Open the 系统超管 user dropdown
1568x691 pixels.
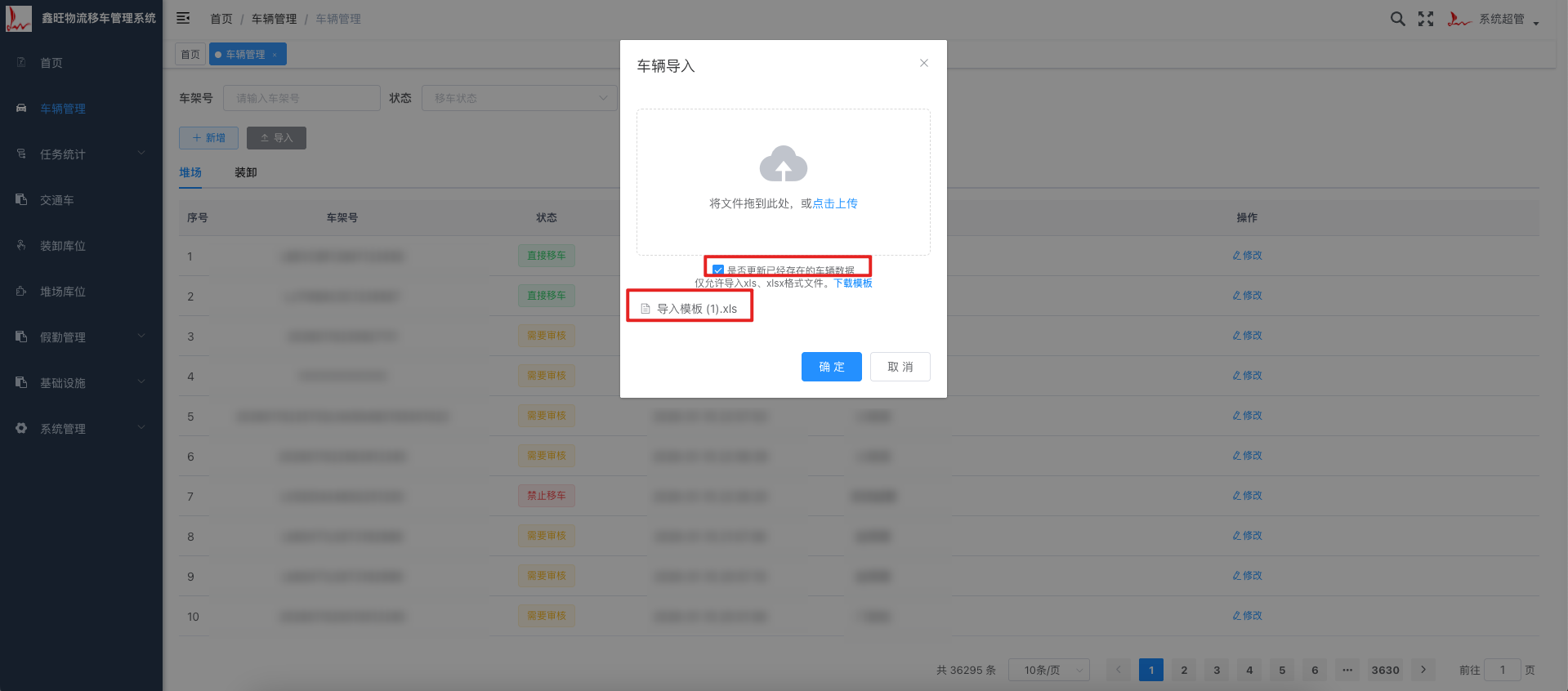click(1493, 19)
